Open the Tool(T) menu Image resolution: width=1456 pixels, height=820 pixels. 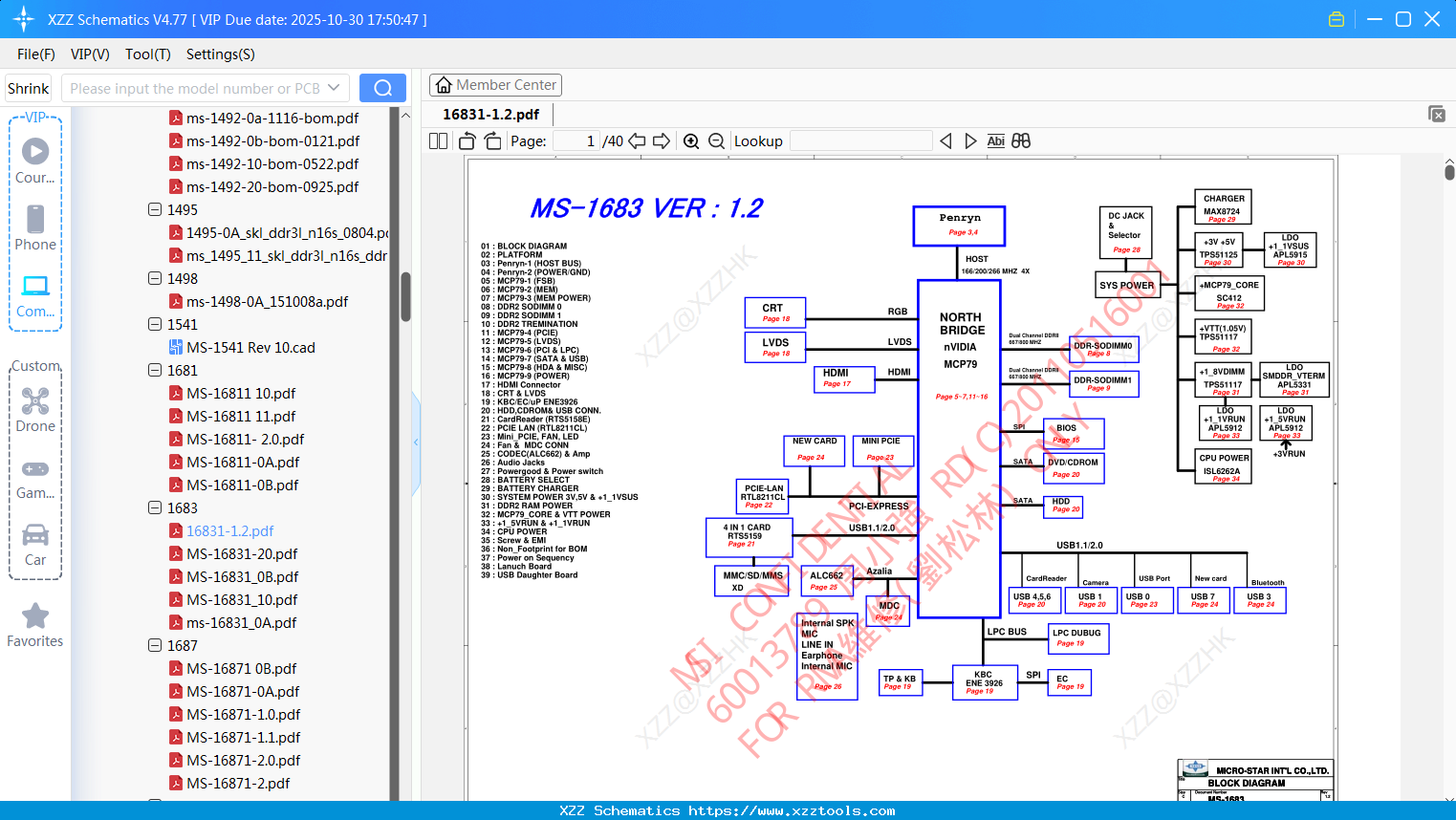coord(148,54)
